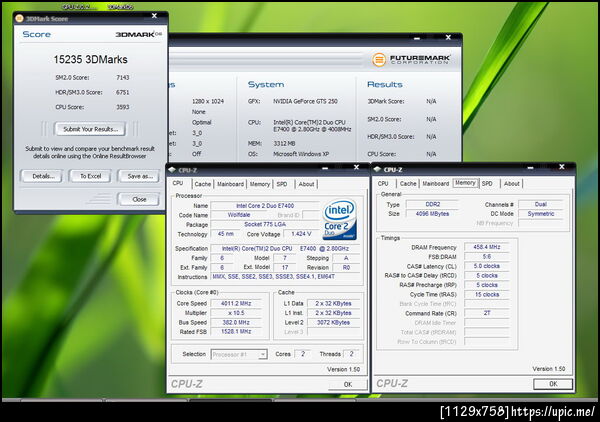The height and width of the screenshot is (422, 600).
Task: Click Close button in 3DMark Score
Action: 139,199
